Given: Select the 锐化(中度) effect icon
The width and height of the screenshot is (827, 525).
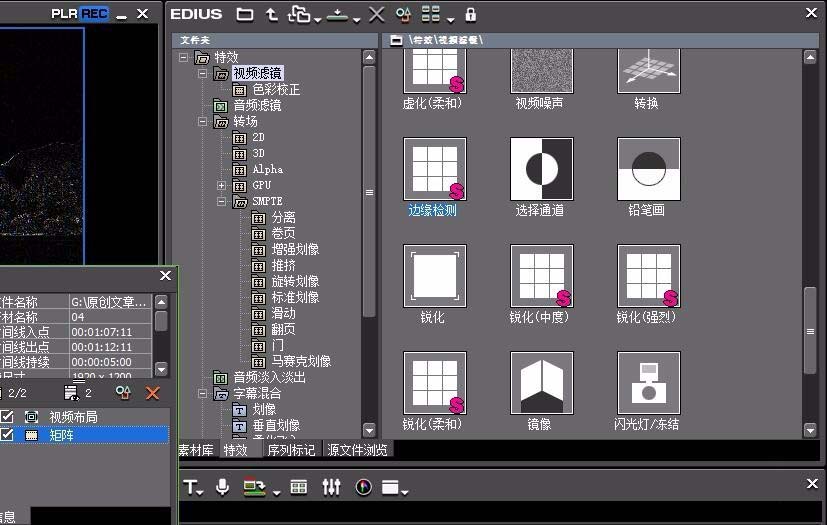Looking at the screenshot, I should [x=542, y=276].
